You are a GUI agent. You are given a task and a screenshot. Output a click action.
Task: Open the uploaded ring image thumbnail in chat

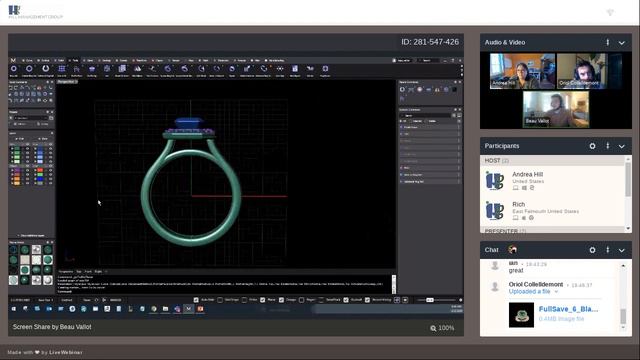coord(521,315)
